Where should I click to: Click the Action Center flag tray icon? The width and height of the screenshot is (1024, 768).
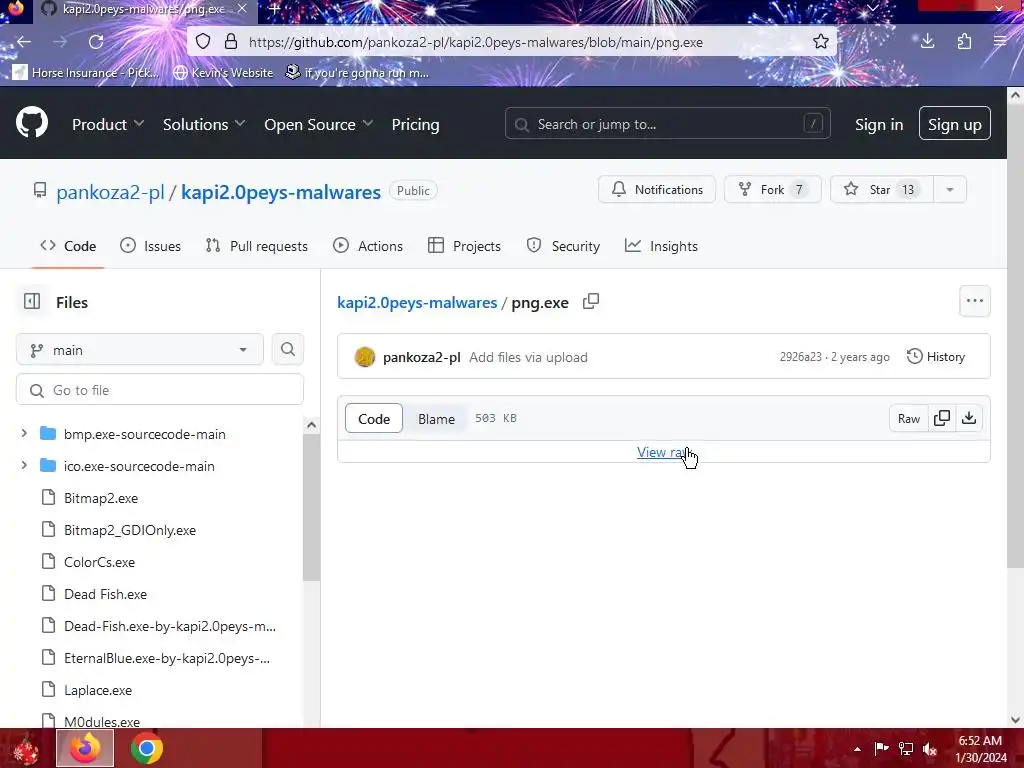pos(881,748)
